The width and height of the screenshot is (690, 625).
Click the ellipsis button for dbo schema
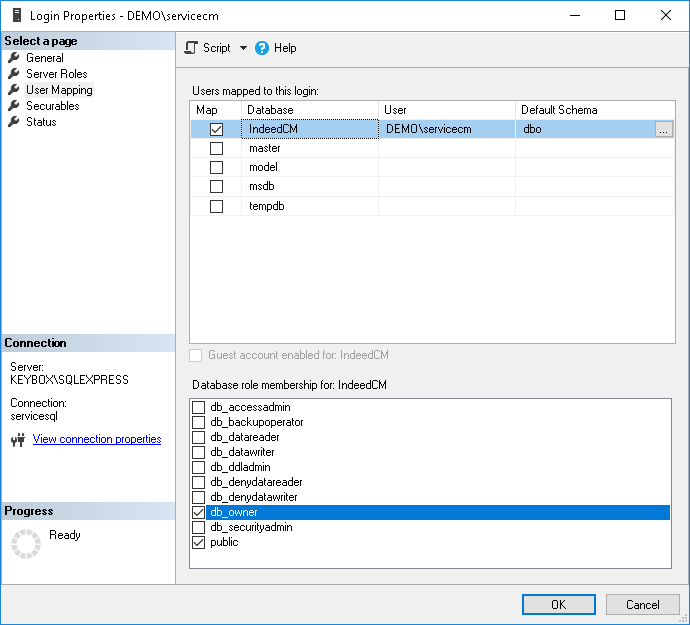click(664, 129)
